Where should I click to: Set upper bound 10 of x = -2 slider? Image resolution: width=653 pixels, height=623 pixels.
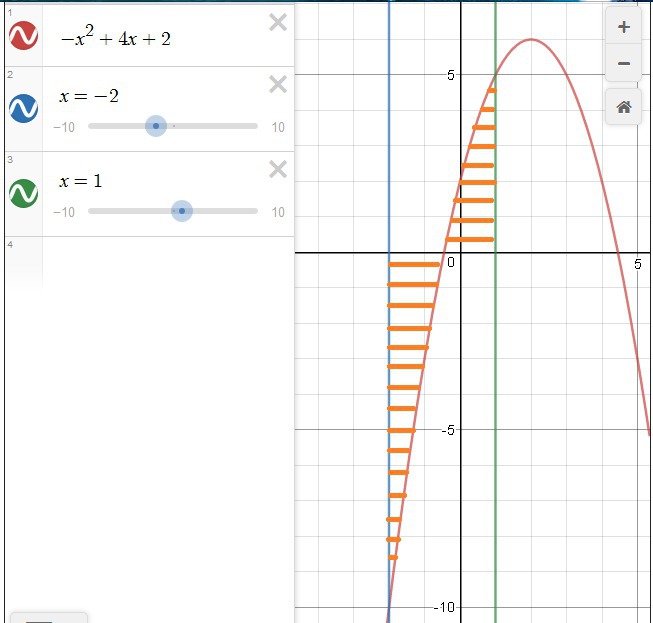(x=278, y=127)
